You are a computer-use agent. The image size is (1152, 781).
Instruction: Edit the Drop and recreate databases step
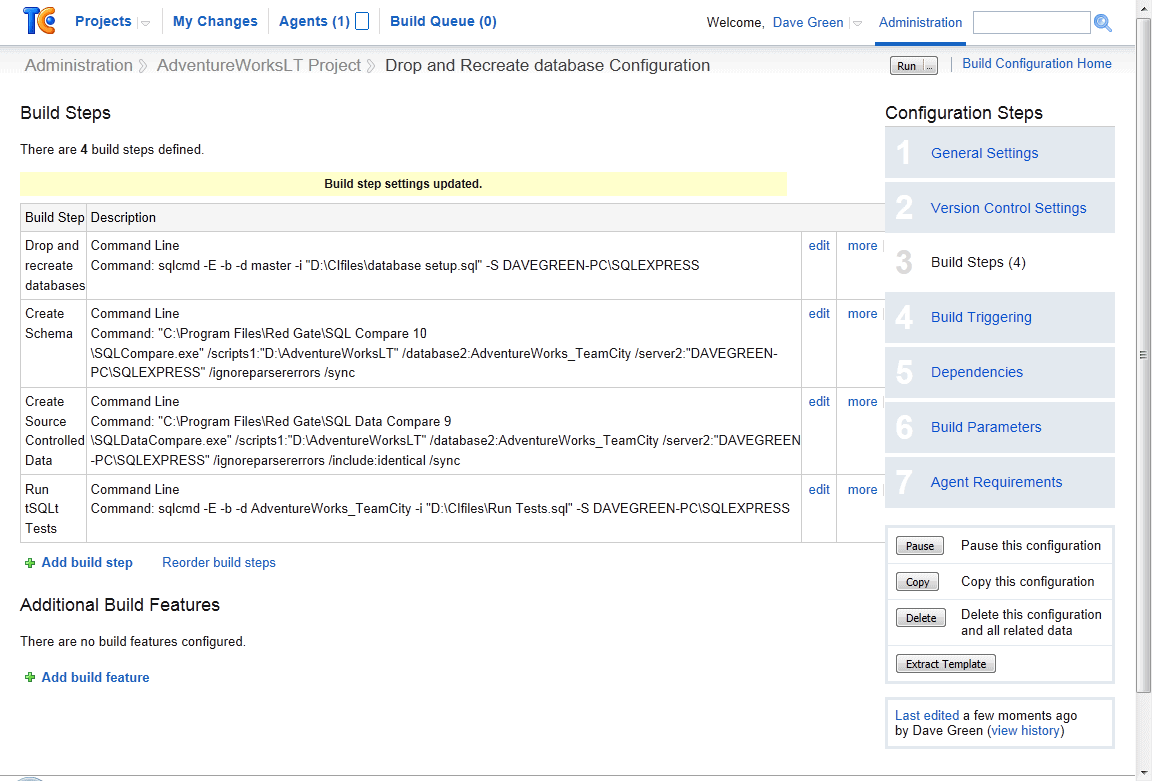(x=818, y=245)
